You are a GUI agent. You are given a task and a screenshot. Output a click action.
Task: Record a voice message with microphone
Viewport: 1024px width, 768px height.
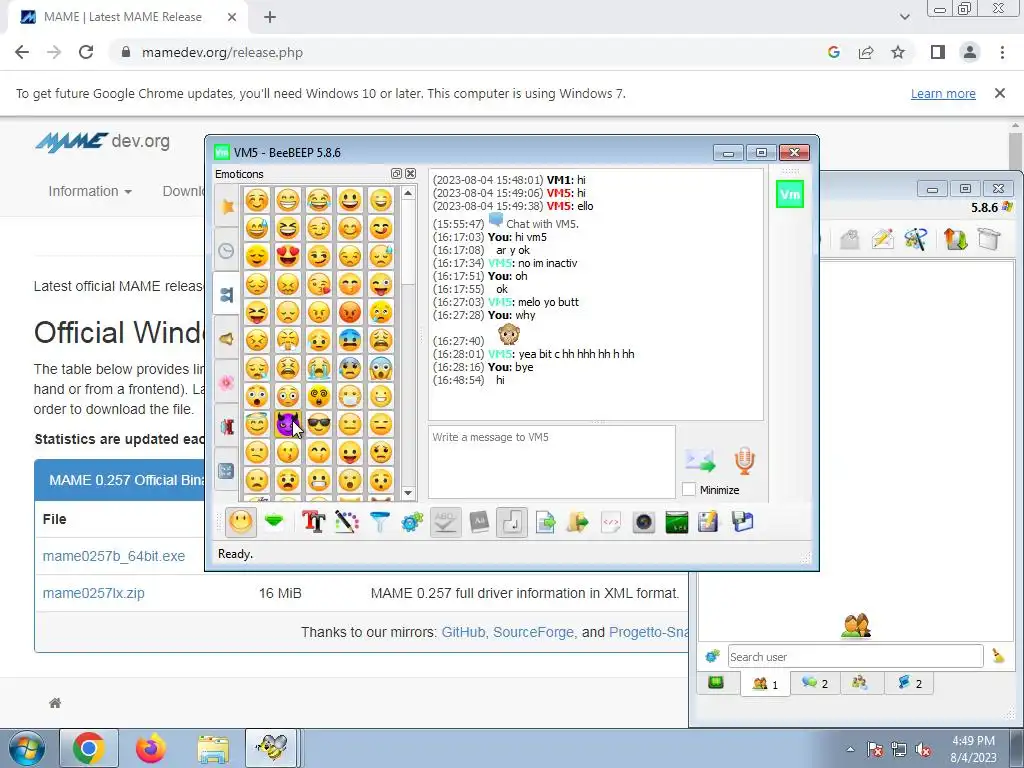pos(744,460)
